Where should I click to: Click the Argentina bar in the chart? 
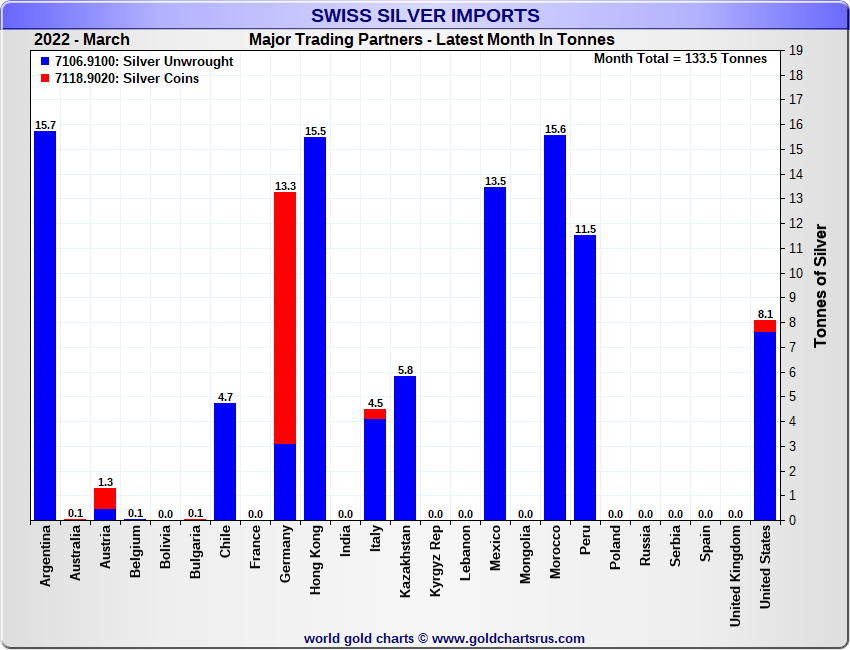(x=45, y=326)
